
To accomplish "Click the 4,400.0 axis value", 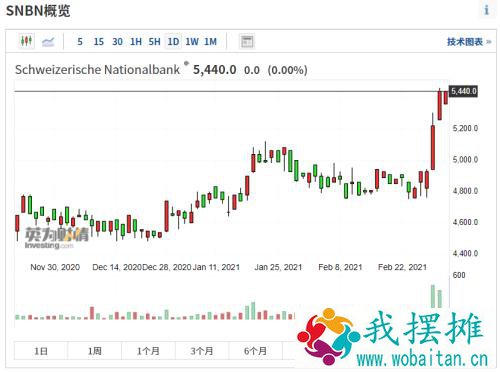I will [x=465, y=253].
